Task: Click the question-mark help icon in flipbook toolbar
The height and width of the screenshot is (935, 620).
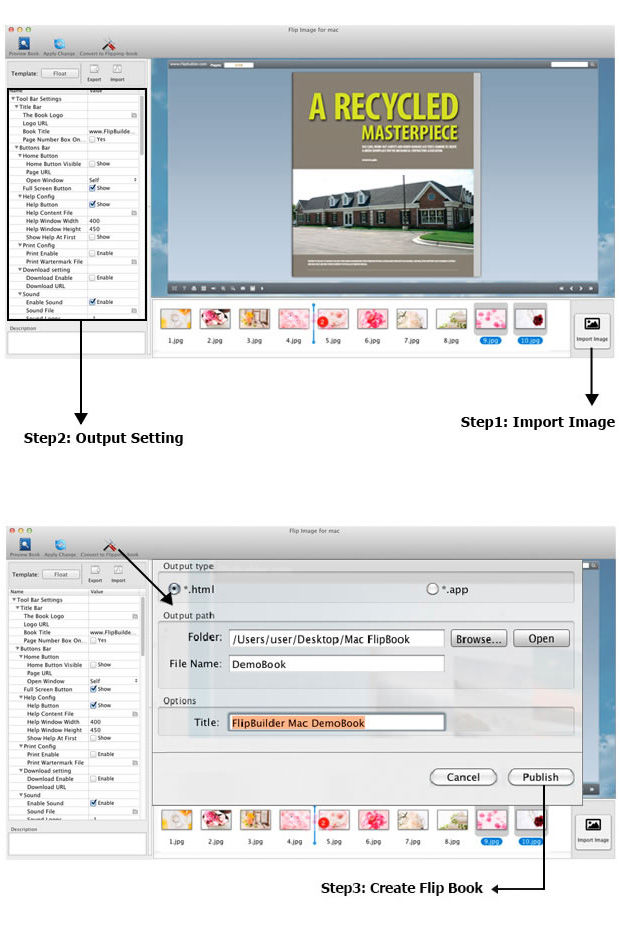Action: pos(184,288)
